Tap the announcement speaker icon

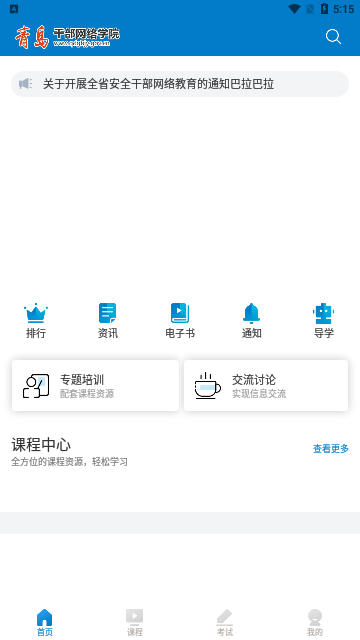tap(25, 84)
